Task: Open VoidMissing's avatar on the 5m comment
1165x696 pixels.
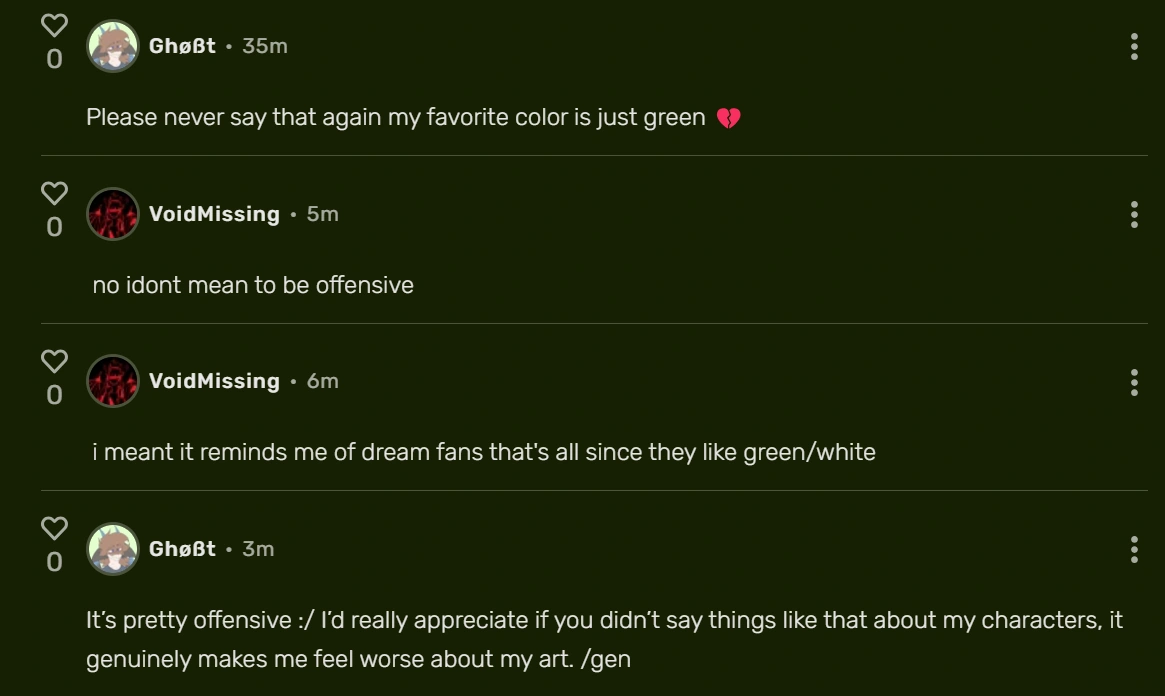Action: pyautogui.click(x=113, y=213)
